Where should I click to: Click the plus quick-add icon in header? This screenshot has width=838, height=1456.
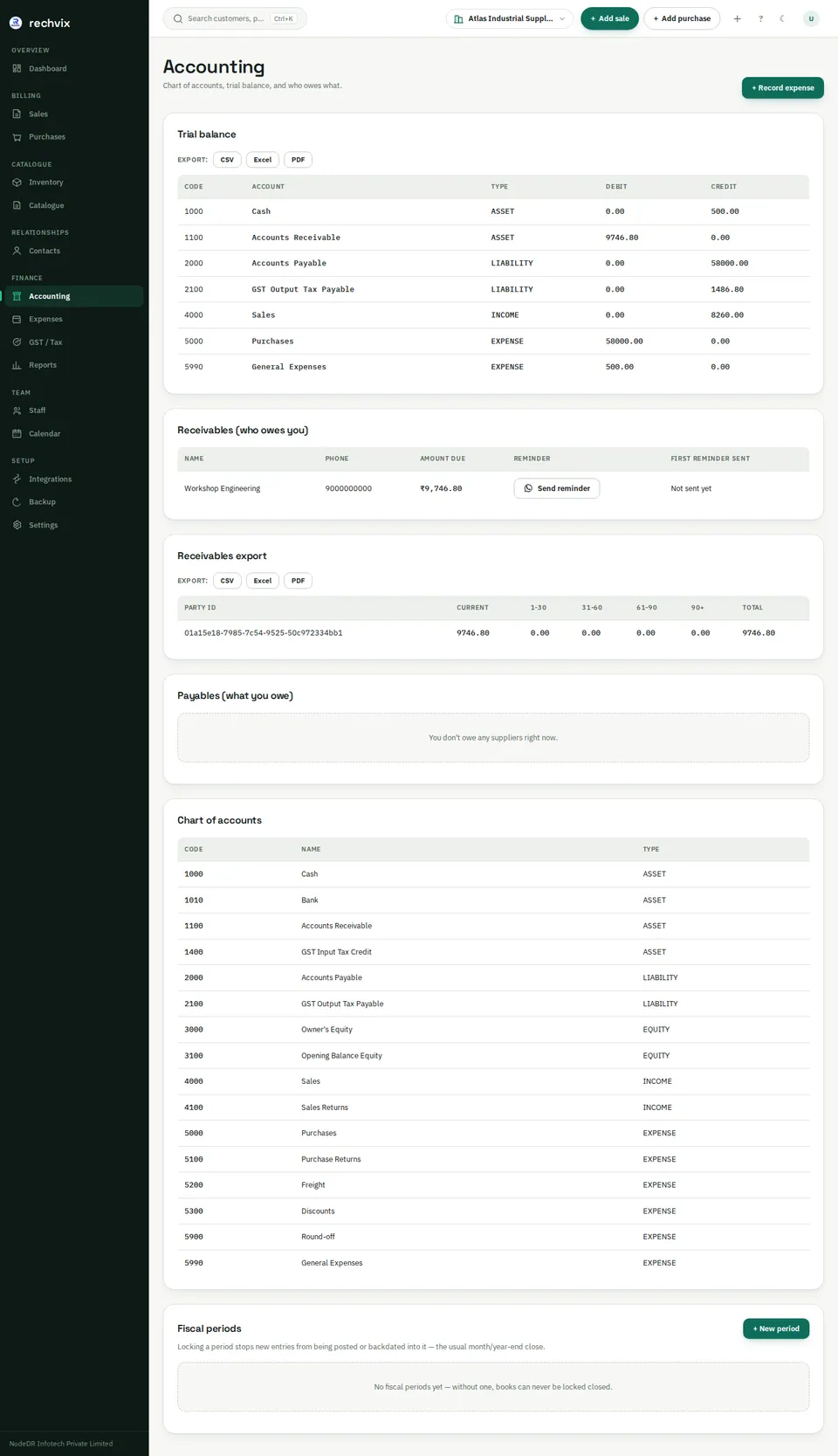pyautogui.click(x=737, y=18)
